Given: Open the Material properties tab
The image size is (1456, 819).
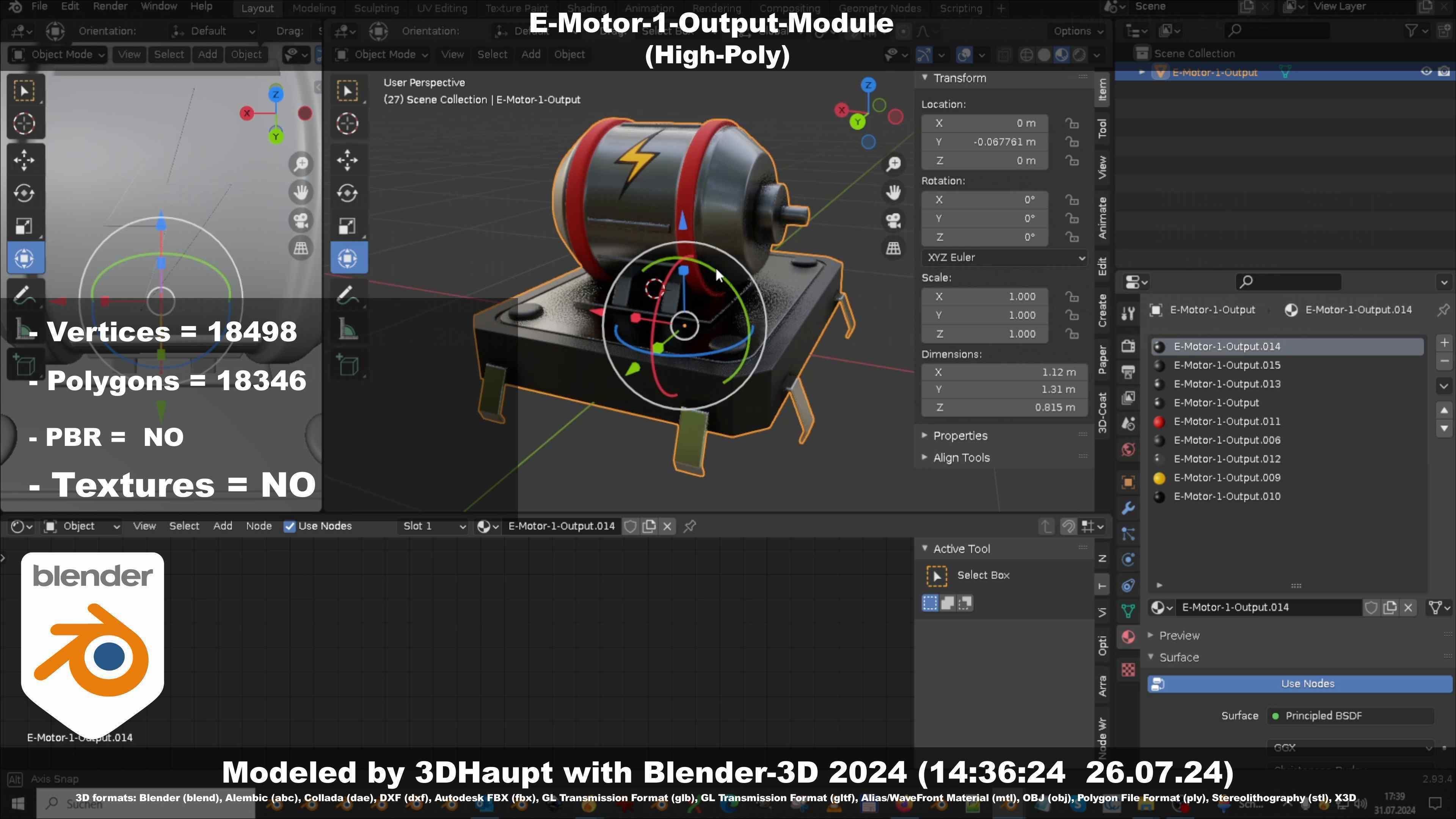Looking at the screenshot, I should [1128, 637].
